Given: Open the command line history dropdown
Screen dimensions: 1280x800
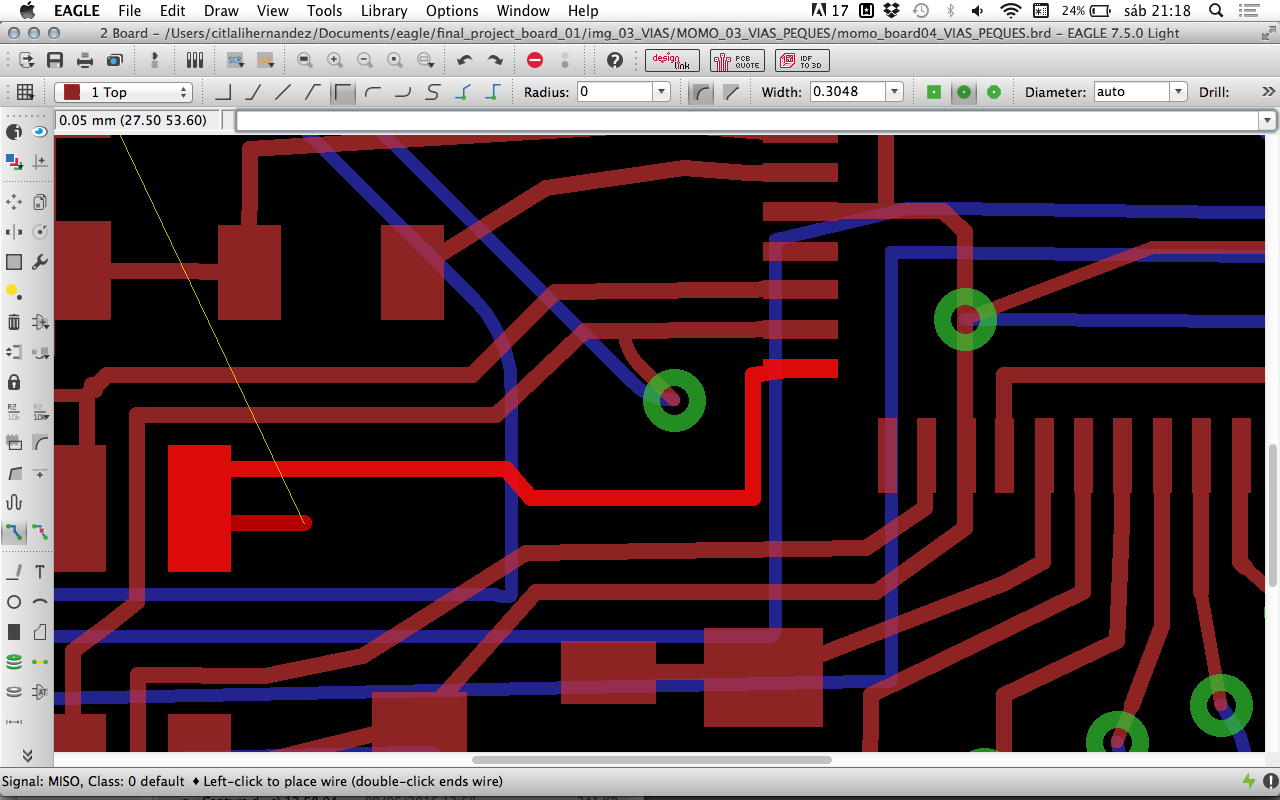Looking at the screenshot, I should pos(1267,120).
